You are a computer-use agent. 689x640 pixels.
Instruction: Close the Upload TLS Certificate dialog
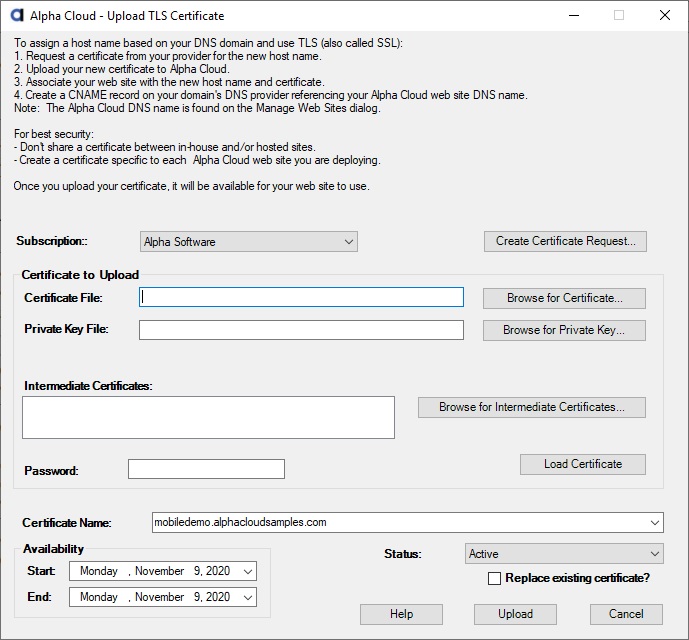tap(665, 15)
